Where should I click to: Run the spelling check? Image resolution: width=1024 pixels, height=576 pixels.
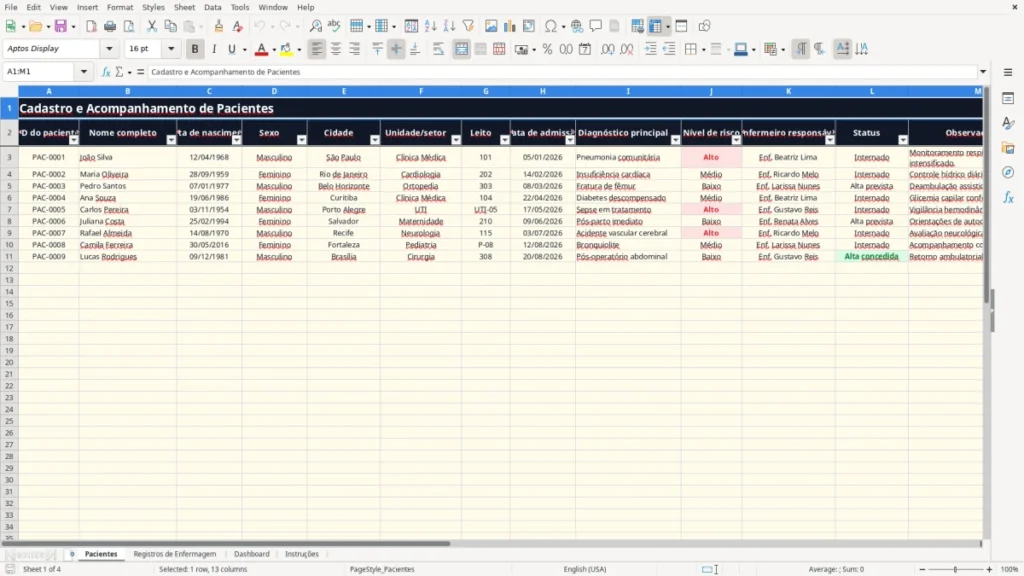334,26
